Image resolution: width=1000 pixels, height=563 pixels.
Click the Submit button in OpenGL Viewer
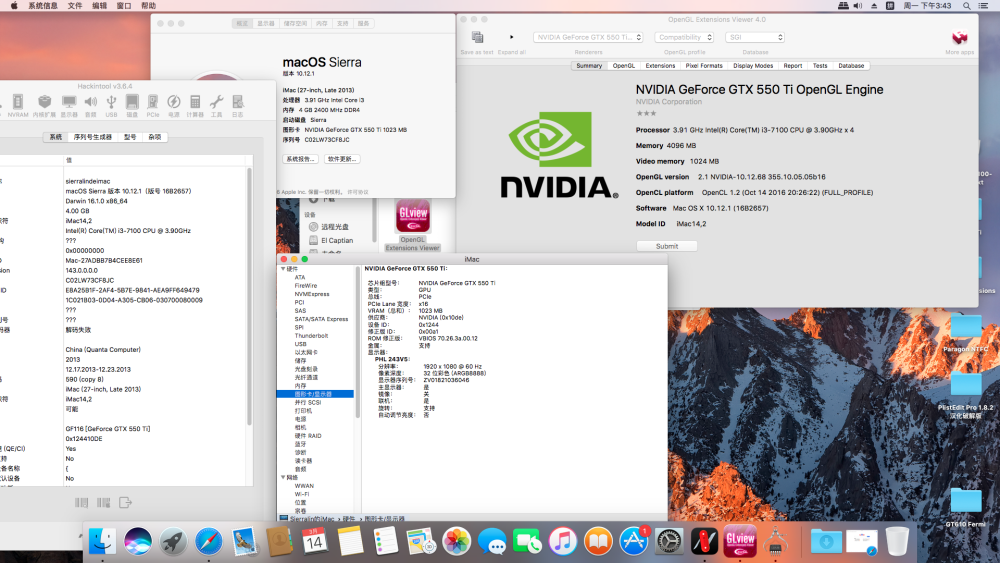tap(666, 246)
